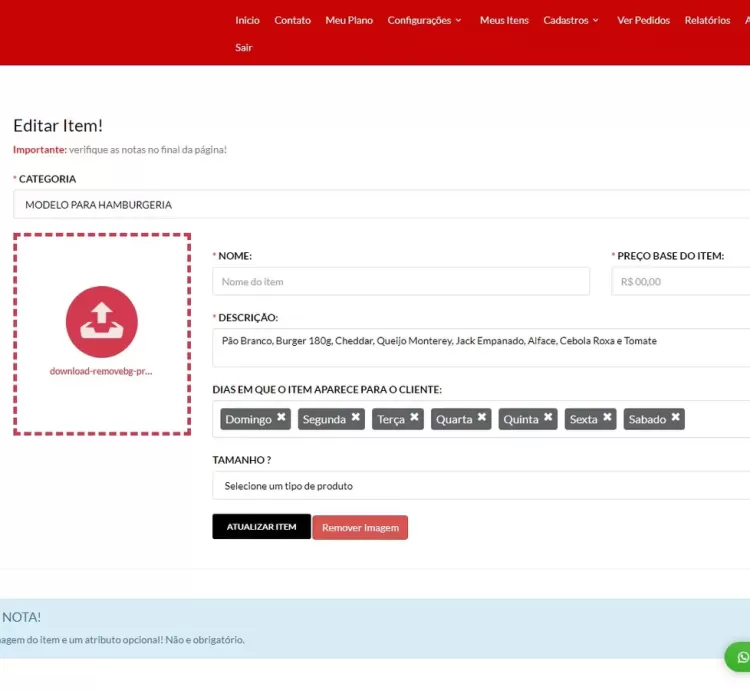Open Ver Pedidos in navigation
This screenshot has width=750, height=690.
coord(643,20)
